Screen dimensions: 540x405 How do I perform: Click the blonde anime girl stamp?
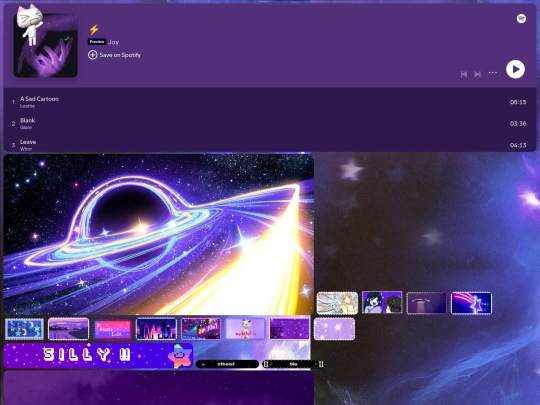(x=338, y=303)
